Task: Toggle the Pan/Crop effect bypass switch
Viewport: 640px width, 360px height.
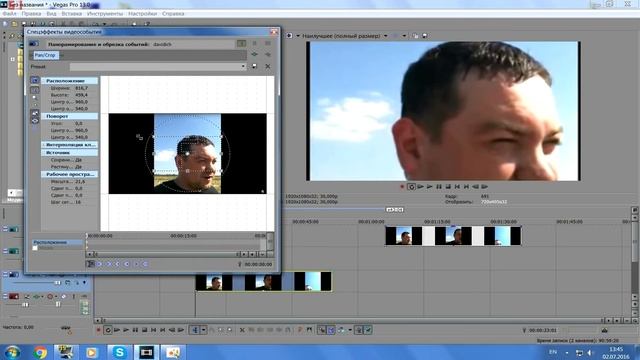Action: tap(34, 44)
